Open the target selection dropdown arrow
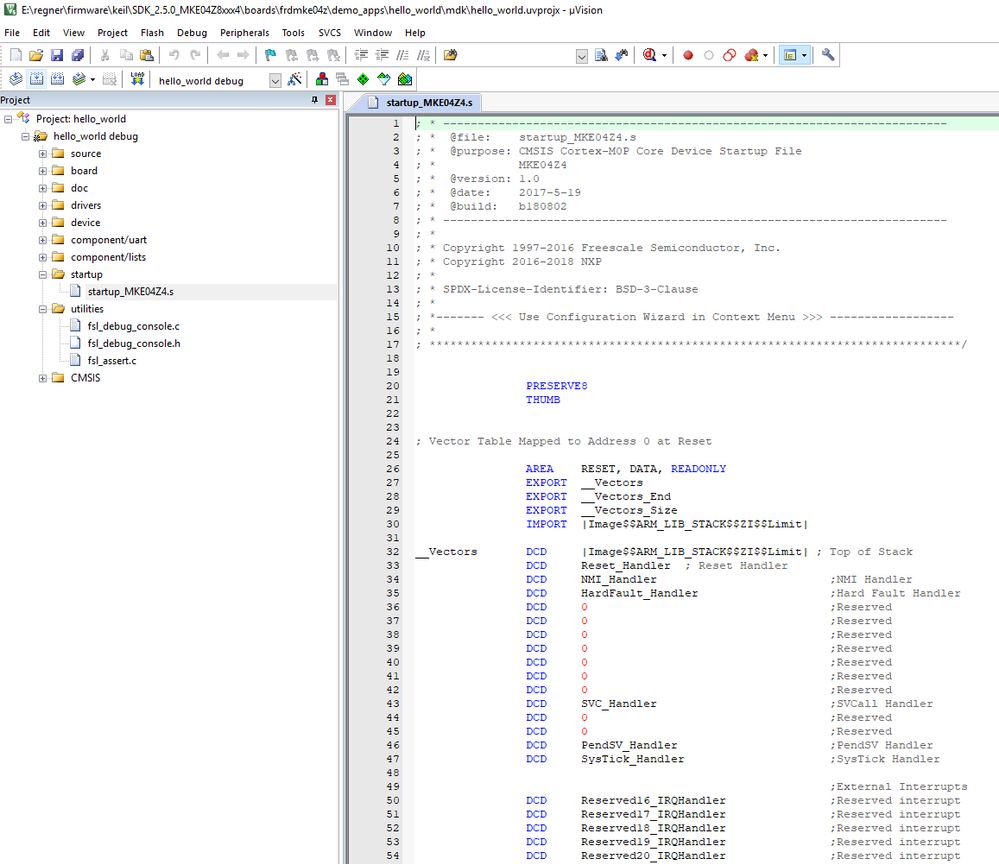This screenshot has width=999, height=864. (x=275, y=81)
